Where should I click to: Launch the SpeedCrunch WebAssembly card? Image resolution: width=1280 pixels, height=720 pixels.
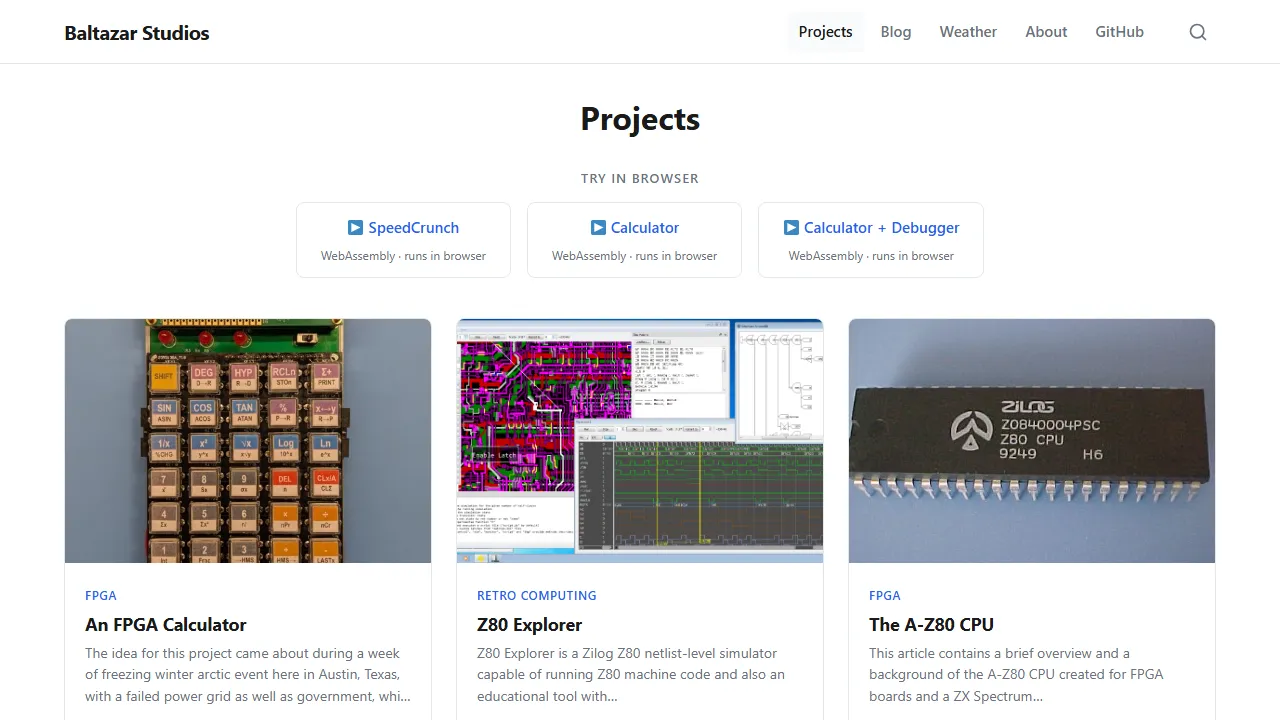tap(403, 240)
